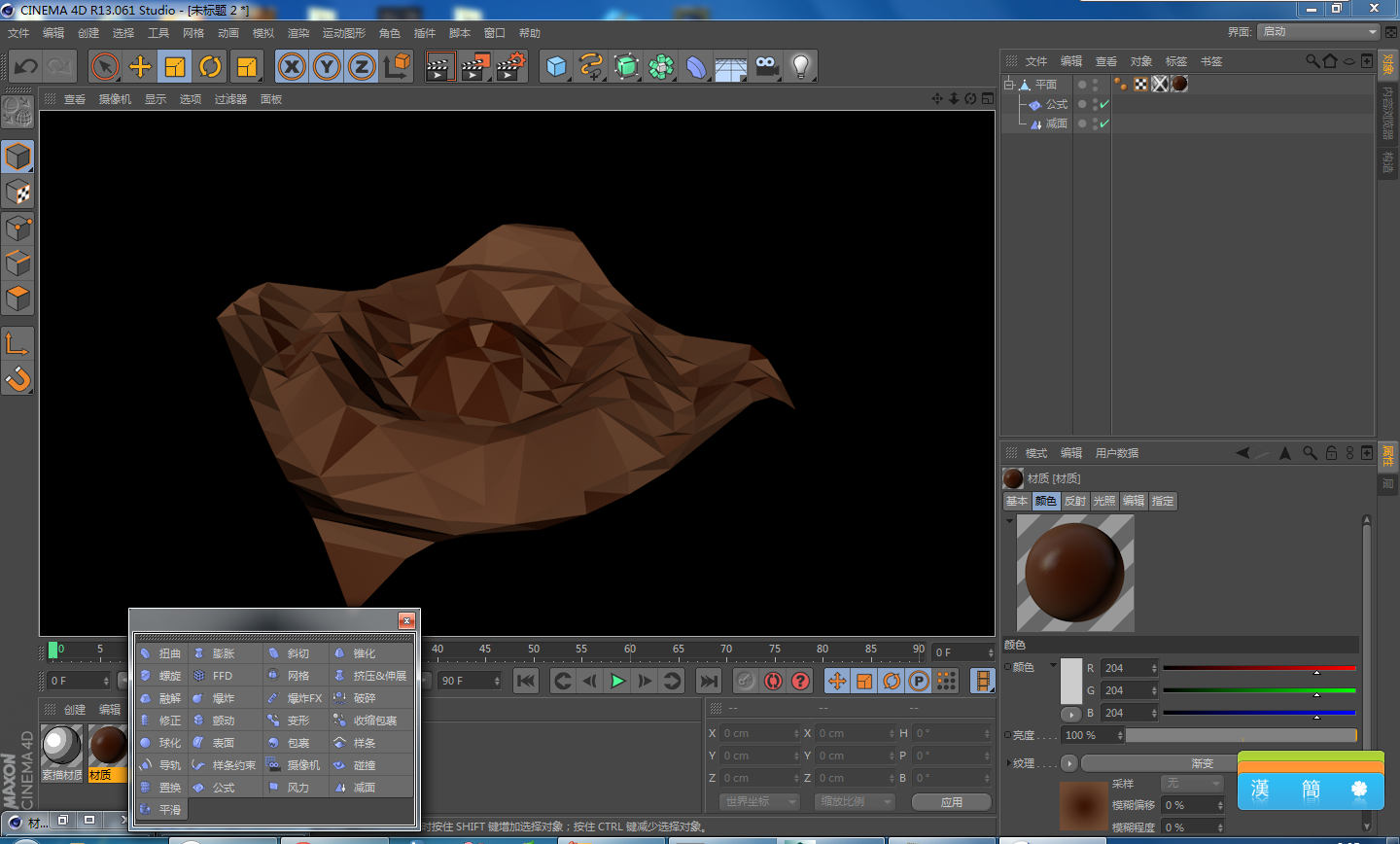Choose the Spline Wrap (样条约束) deformer
Viewport: 1400px width, 844px height.
pyautogui.click(x=225, y=765)
